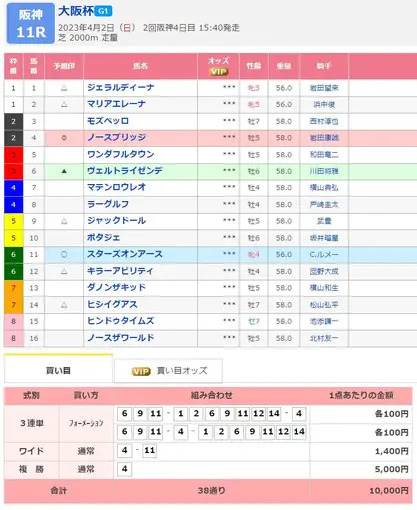The height and width of the screenshot is (510, 417).
Task: Click the ◎ mark on ノースブリッジ row
Action: (x=64, y=138)
